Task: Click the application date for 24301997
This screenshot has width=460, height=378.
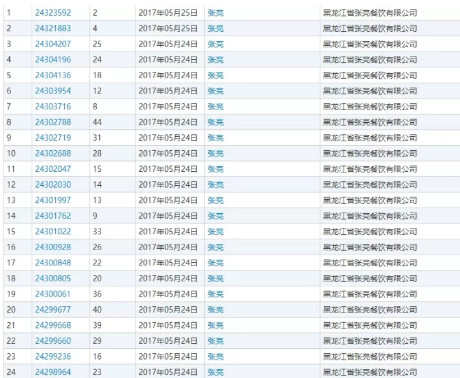Action: [x=168, y=200]
